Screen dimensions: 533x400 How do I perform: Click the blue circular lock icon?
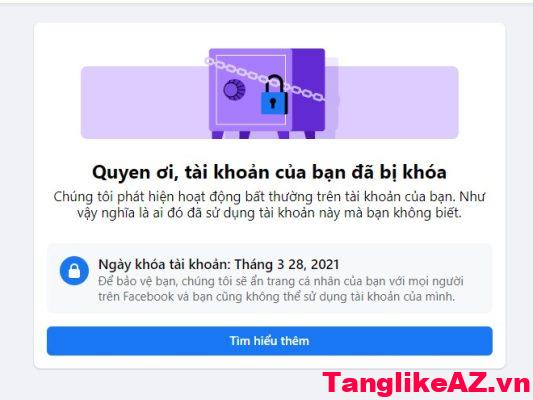[74, 271]
